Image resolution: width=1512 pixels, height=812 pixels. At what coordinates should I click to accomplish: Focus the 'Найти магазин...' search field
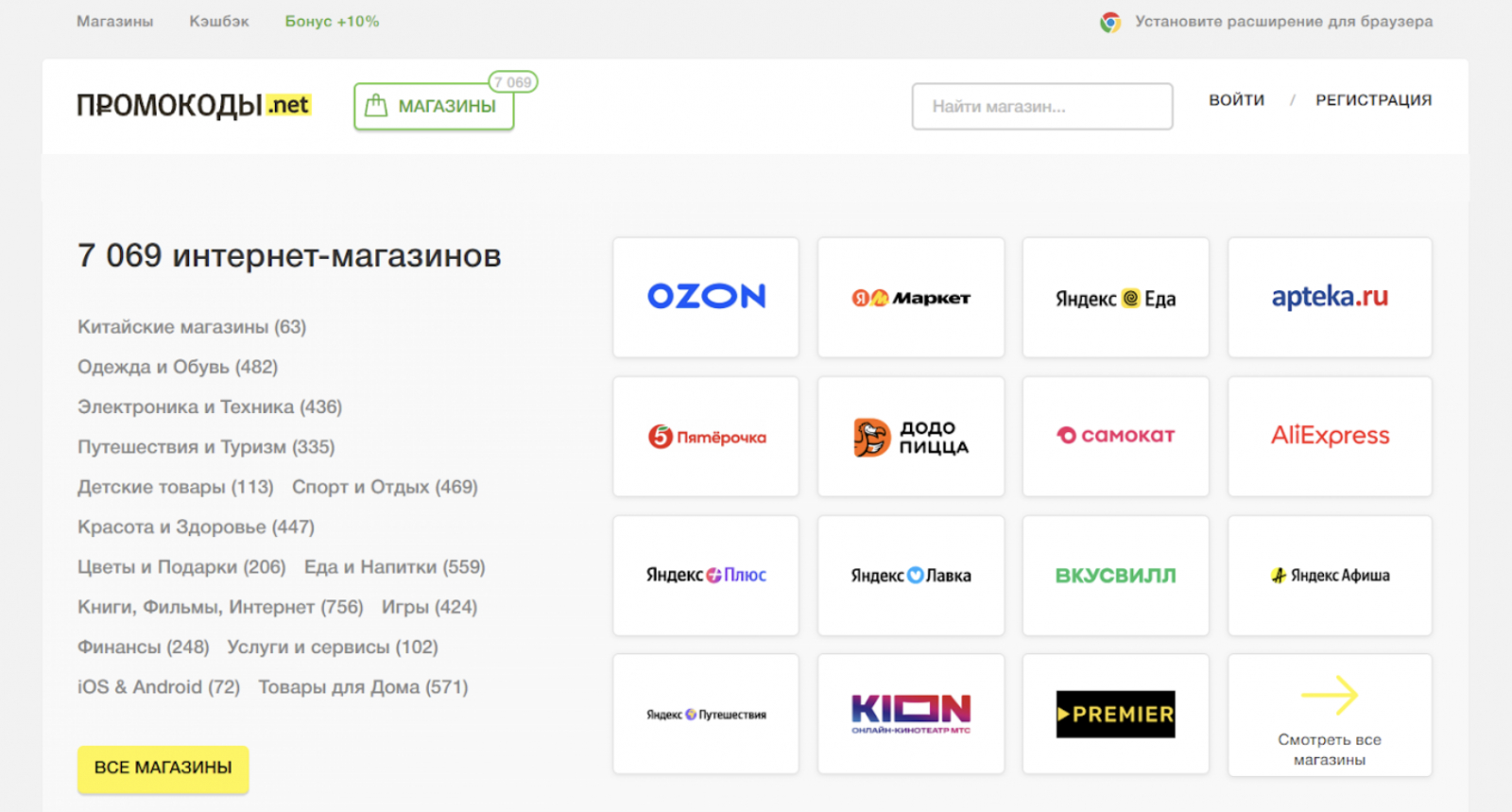1042,106
